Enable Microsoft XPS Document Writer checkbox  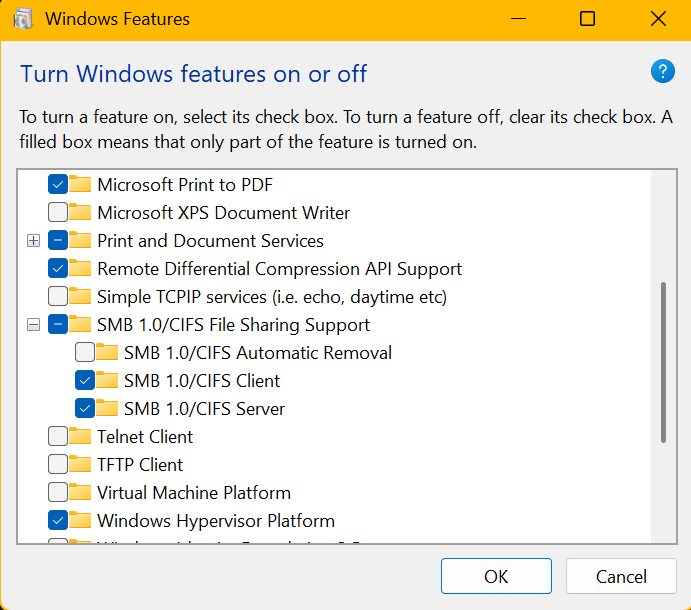[x=58, y=212]
